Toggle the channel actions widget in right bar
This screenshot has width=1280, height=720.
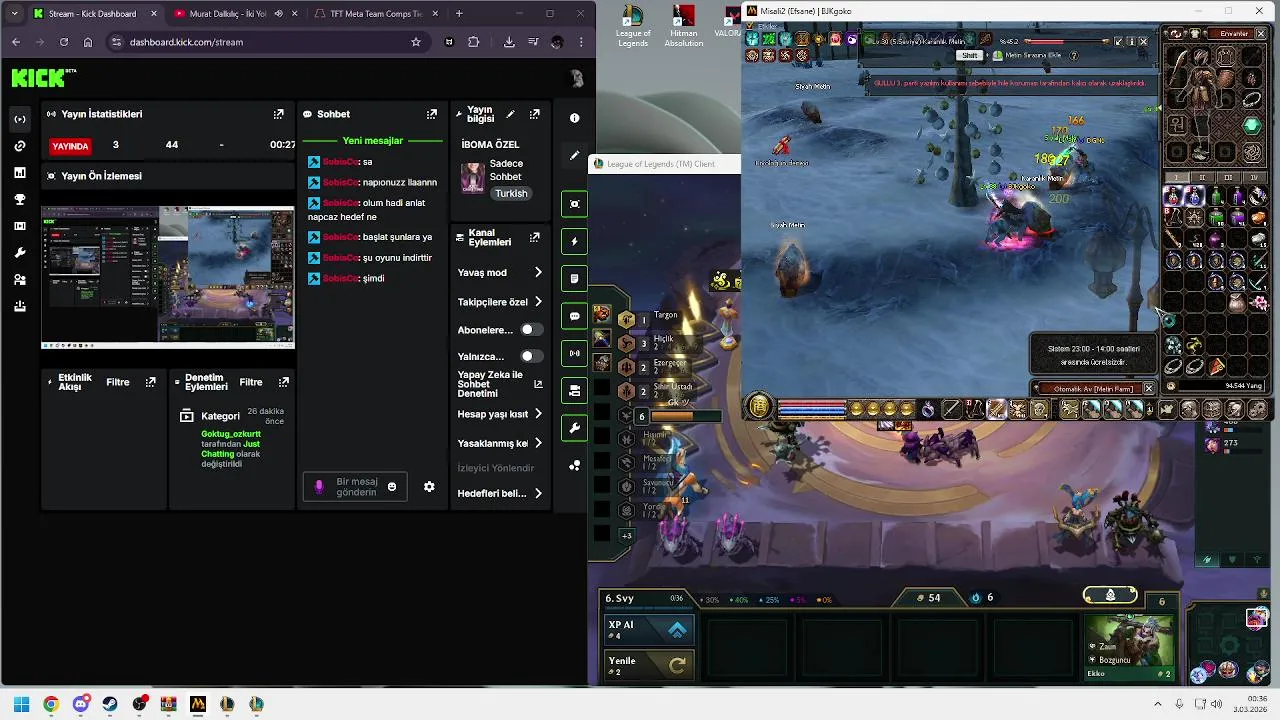pos(575,390)
